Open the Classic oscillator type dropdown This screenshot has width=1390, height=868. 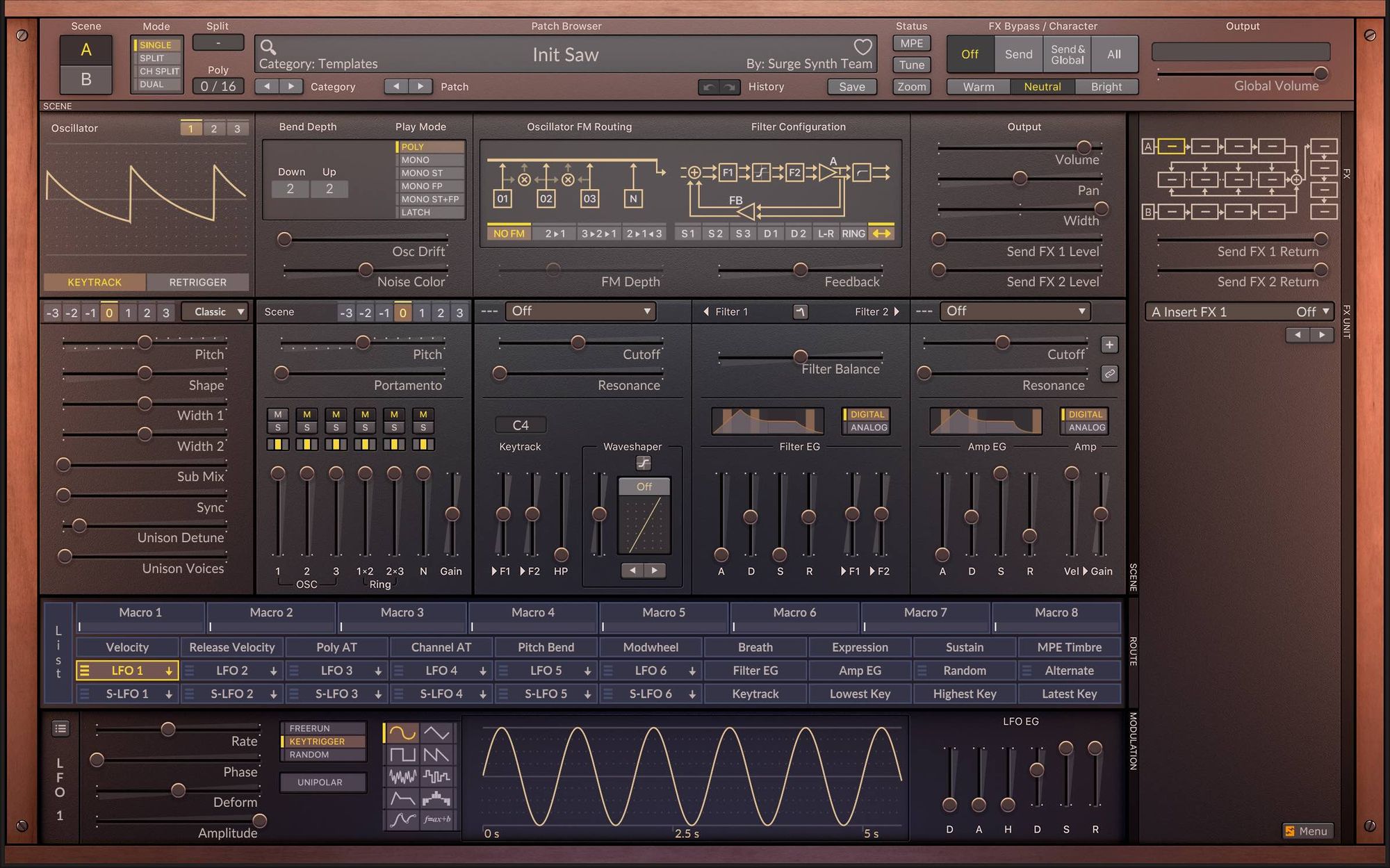(x=214, y=311)
